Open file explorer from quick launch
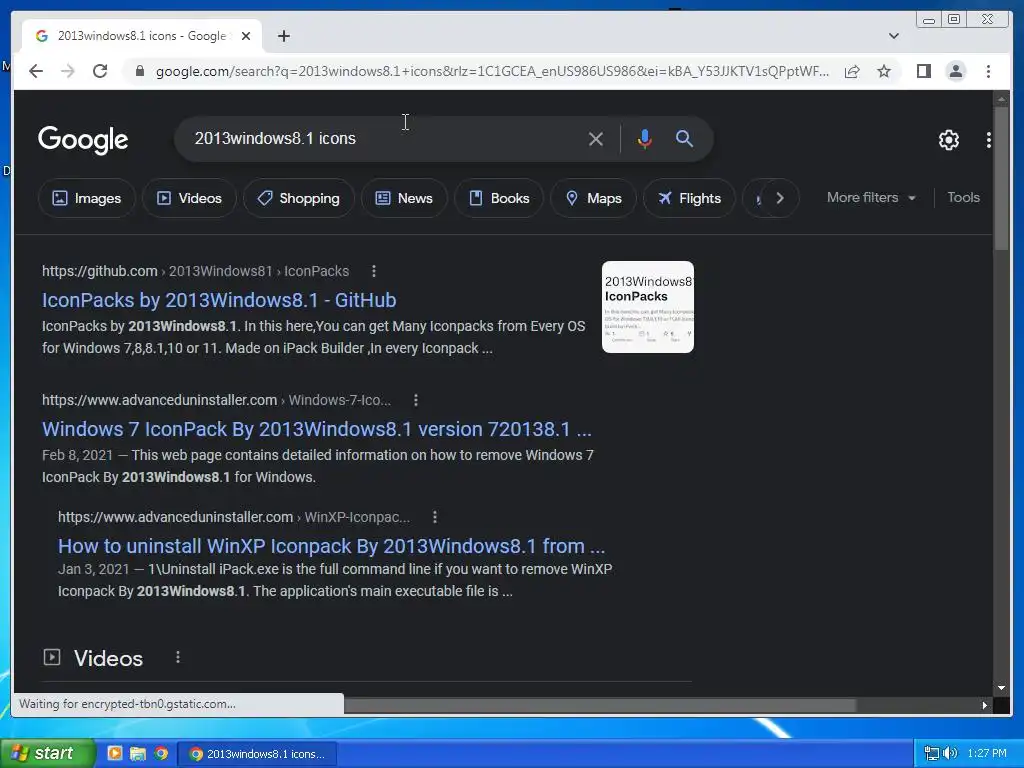1024x768 pixels. (138, 754)
